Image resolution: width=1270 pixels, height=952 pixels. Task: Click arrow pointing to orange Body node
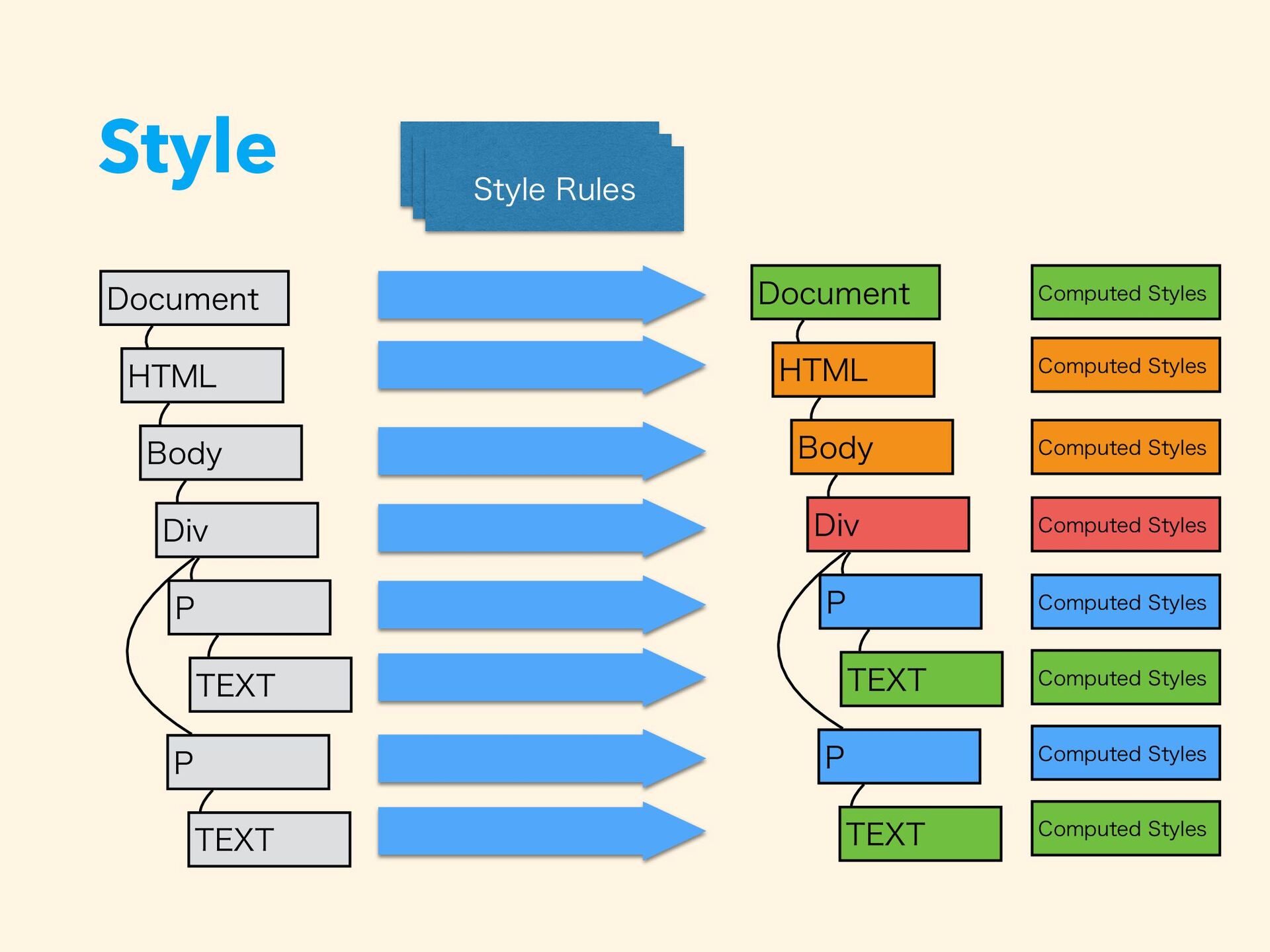click(x=541, y=451)
